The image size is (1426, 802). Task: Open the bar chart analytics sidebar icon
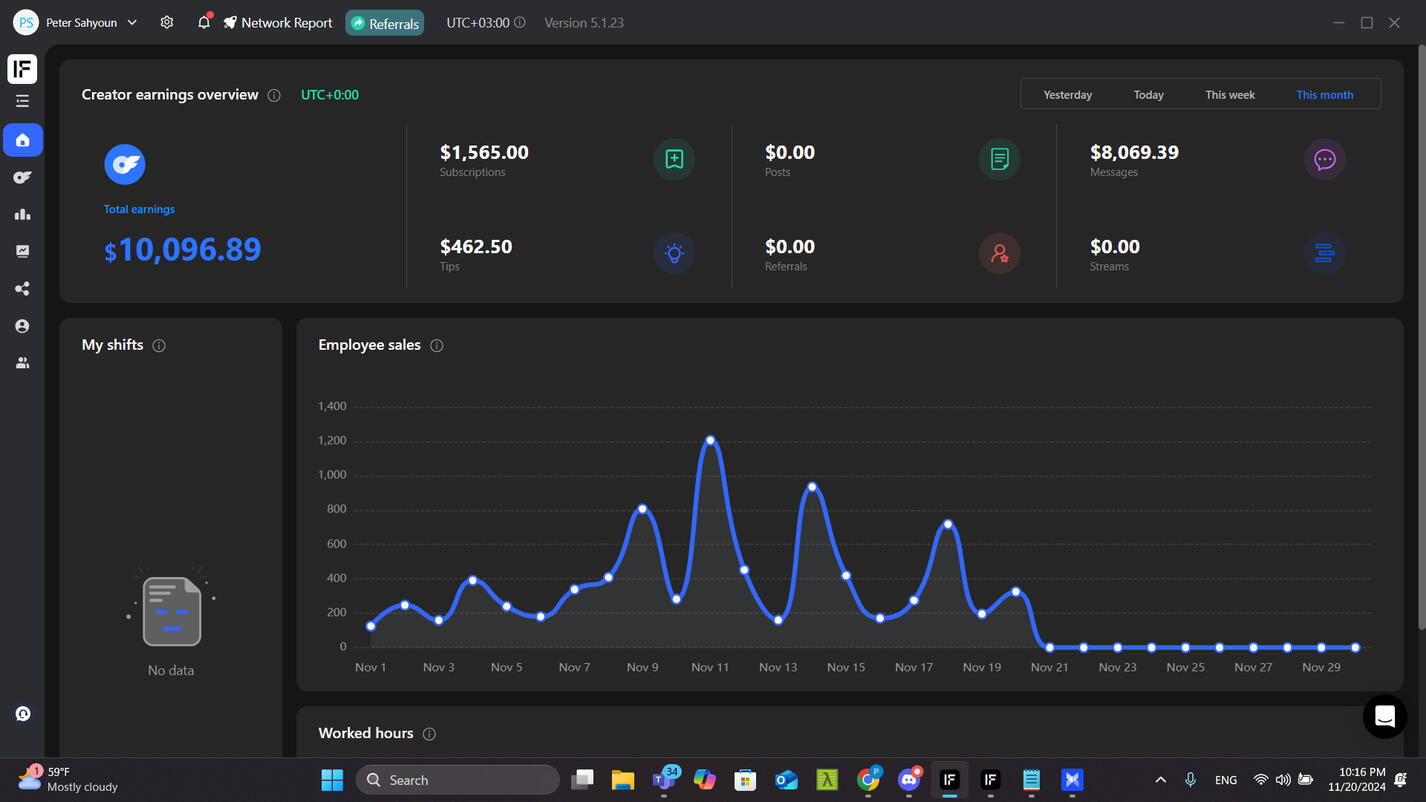(x=23, y=214)
